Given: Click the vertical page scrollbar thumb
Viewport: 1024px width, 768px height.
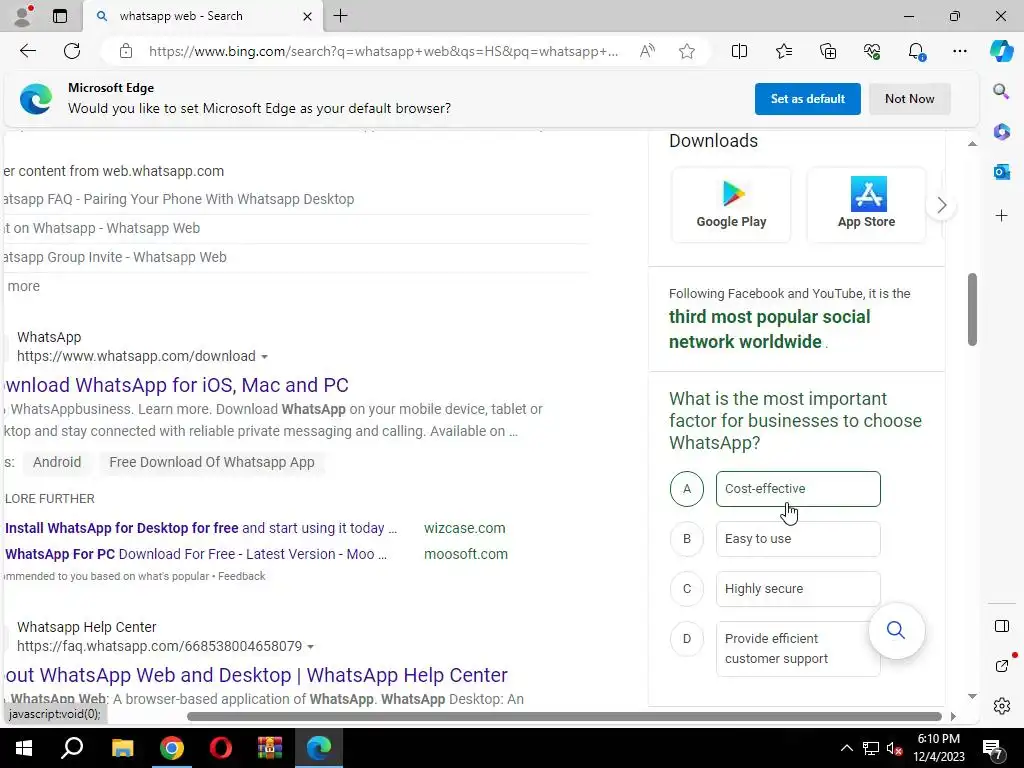Looking at the screenshot, I should (972, 310).
